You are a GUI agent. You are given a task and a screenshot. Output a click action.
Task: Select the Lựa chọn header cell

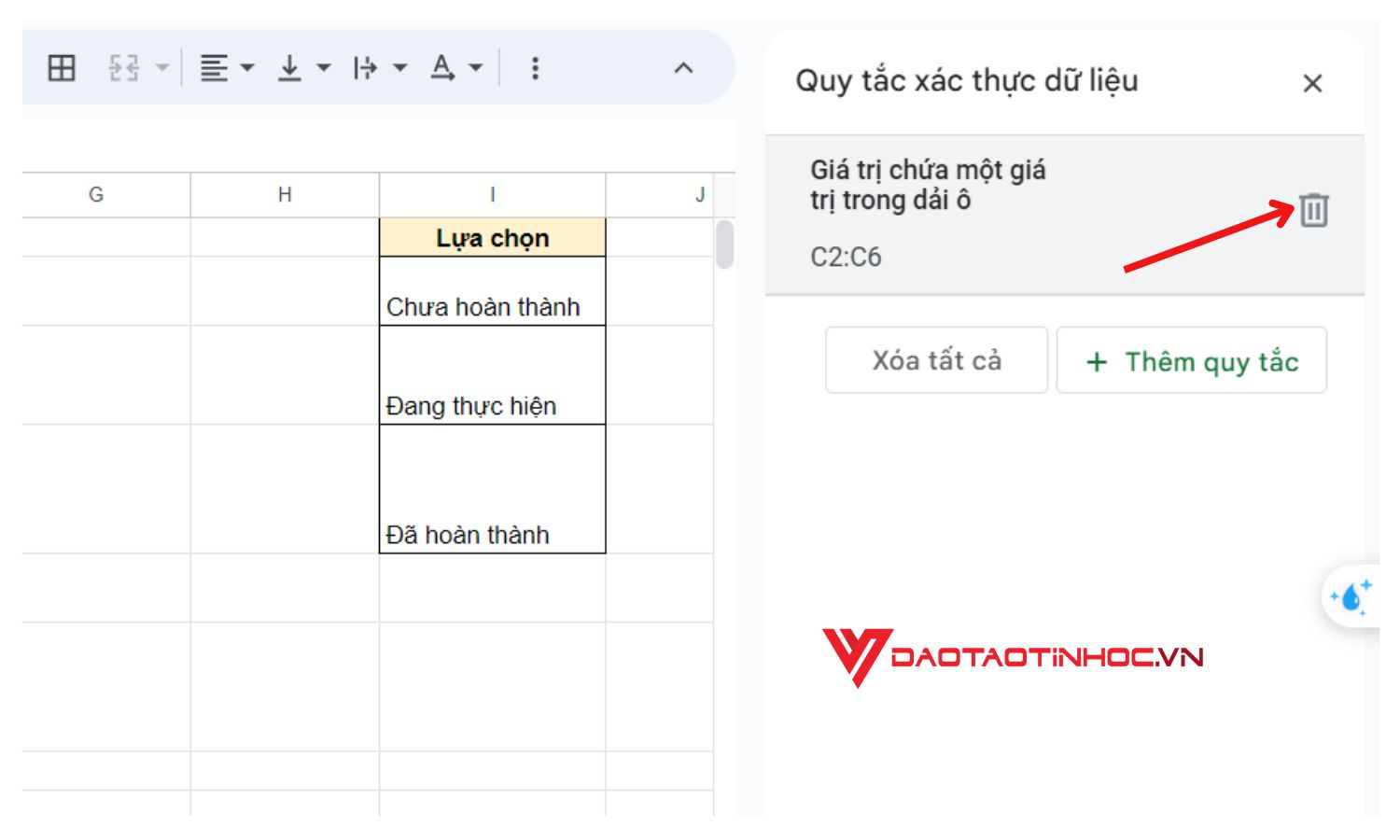tap(492, 237)
